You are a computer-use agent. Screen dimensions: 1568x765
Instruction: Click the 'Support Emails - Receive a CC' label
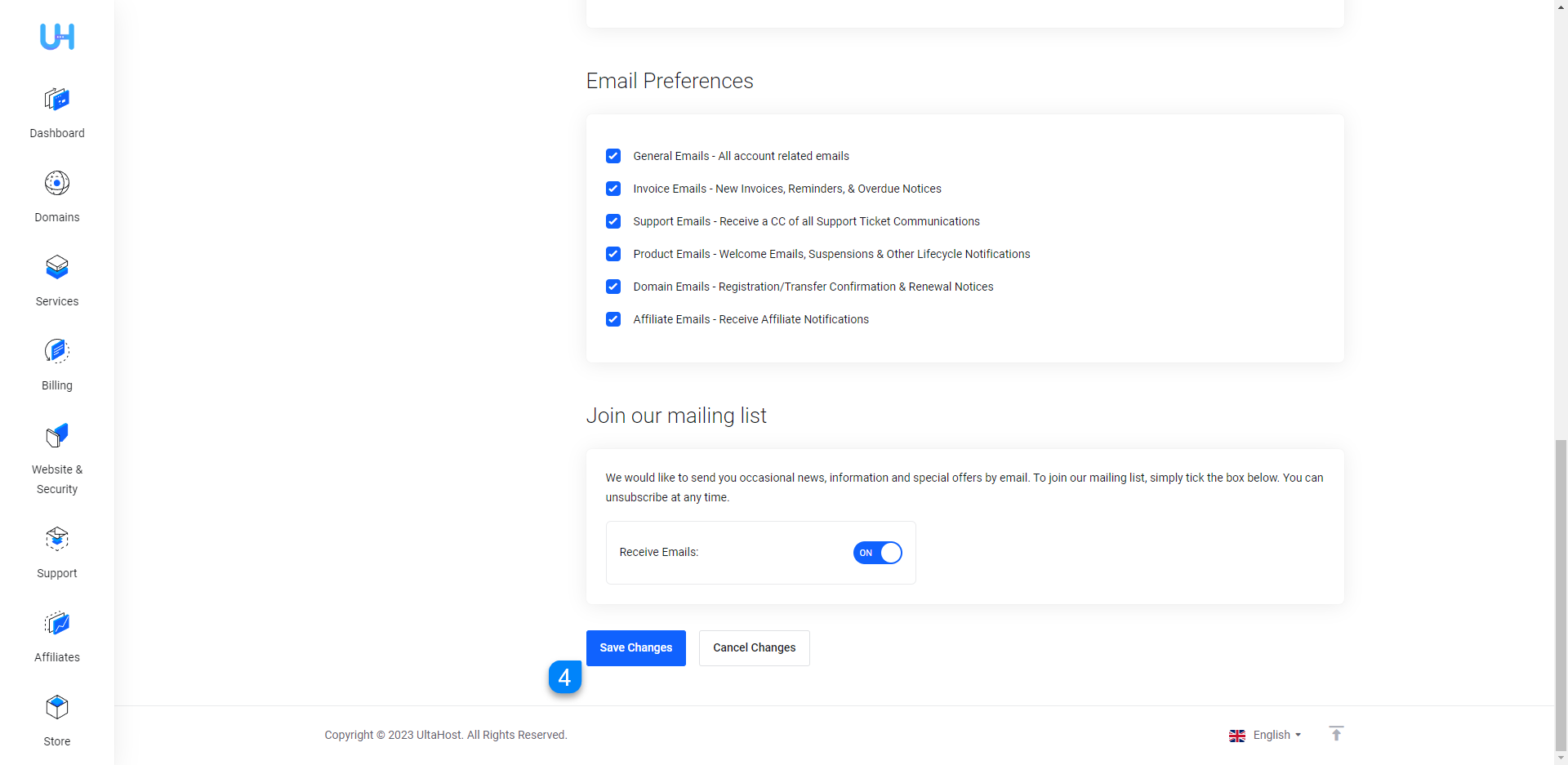click(x=806, y=221)
